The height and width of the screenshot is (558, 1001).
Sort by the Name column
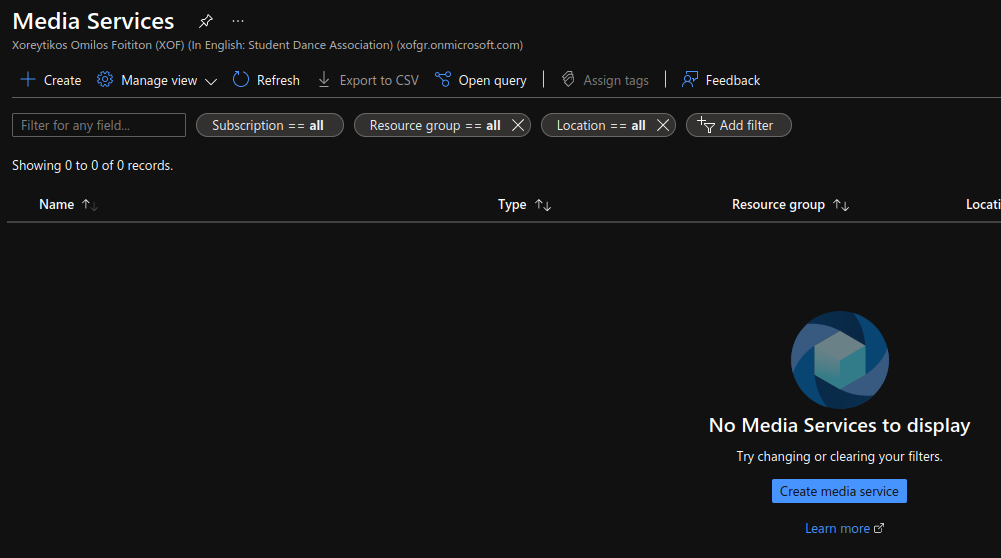(56, 204)
